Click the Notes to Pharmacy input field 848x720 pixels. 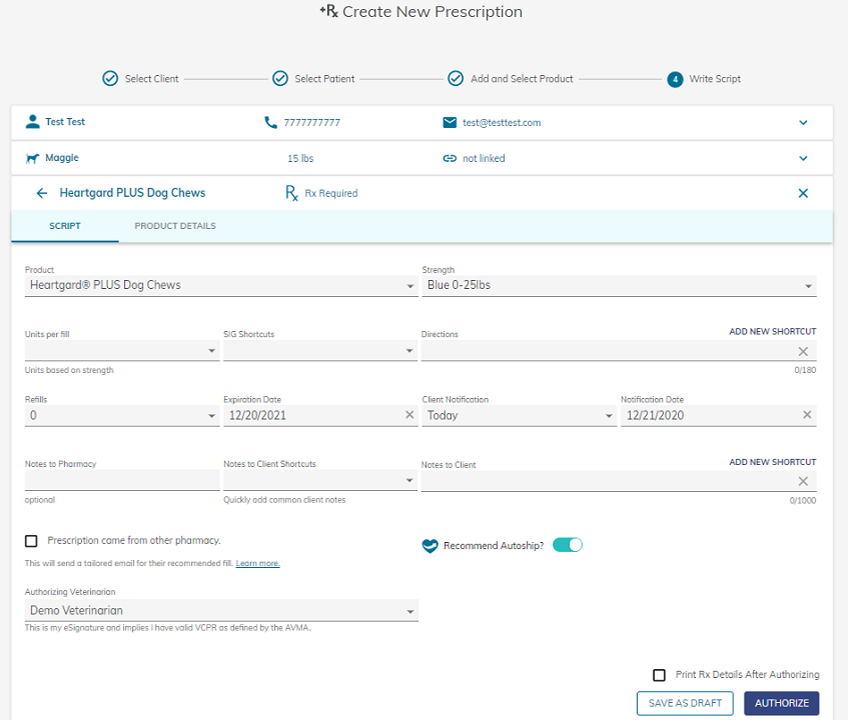point(120,480)
